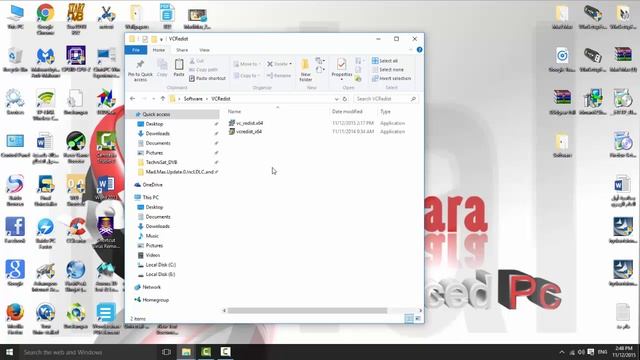The image size is (640, 360).
Task: Switch to Large icons view icon
Action: [418, 318]
